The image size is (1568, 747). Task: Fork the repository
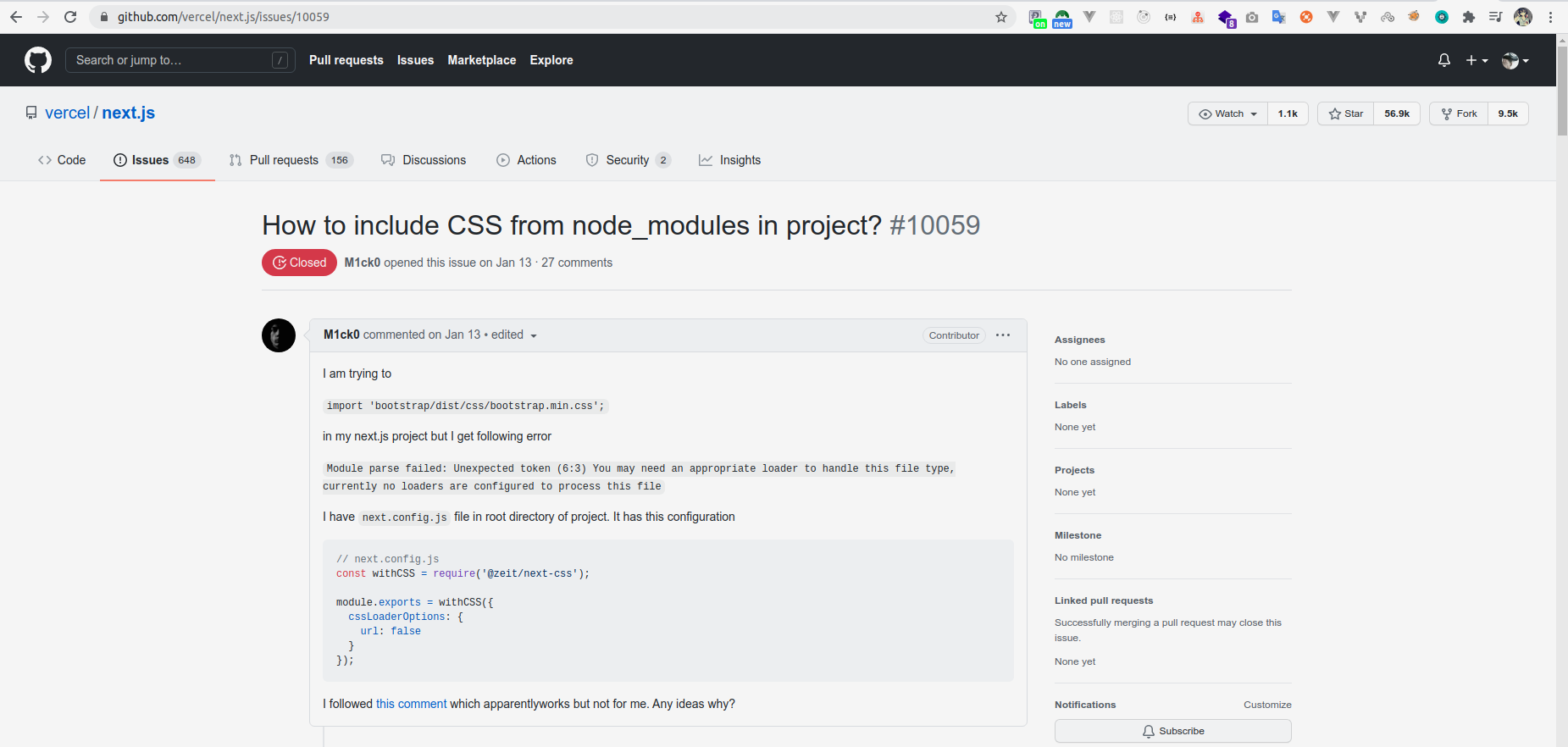(1459, 113)
